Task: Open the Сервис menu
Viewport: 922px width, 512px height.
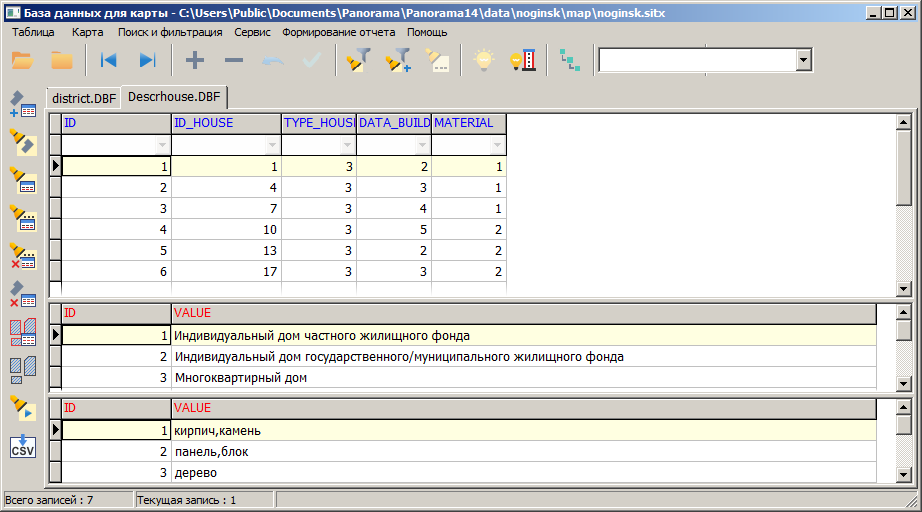Action: 252,32
